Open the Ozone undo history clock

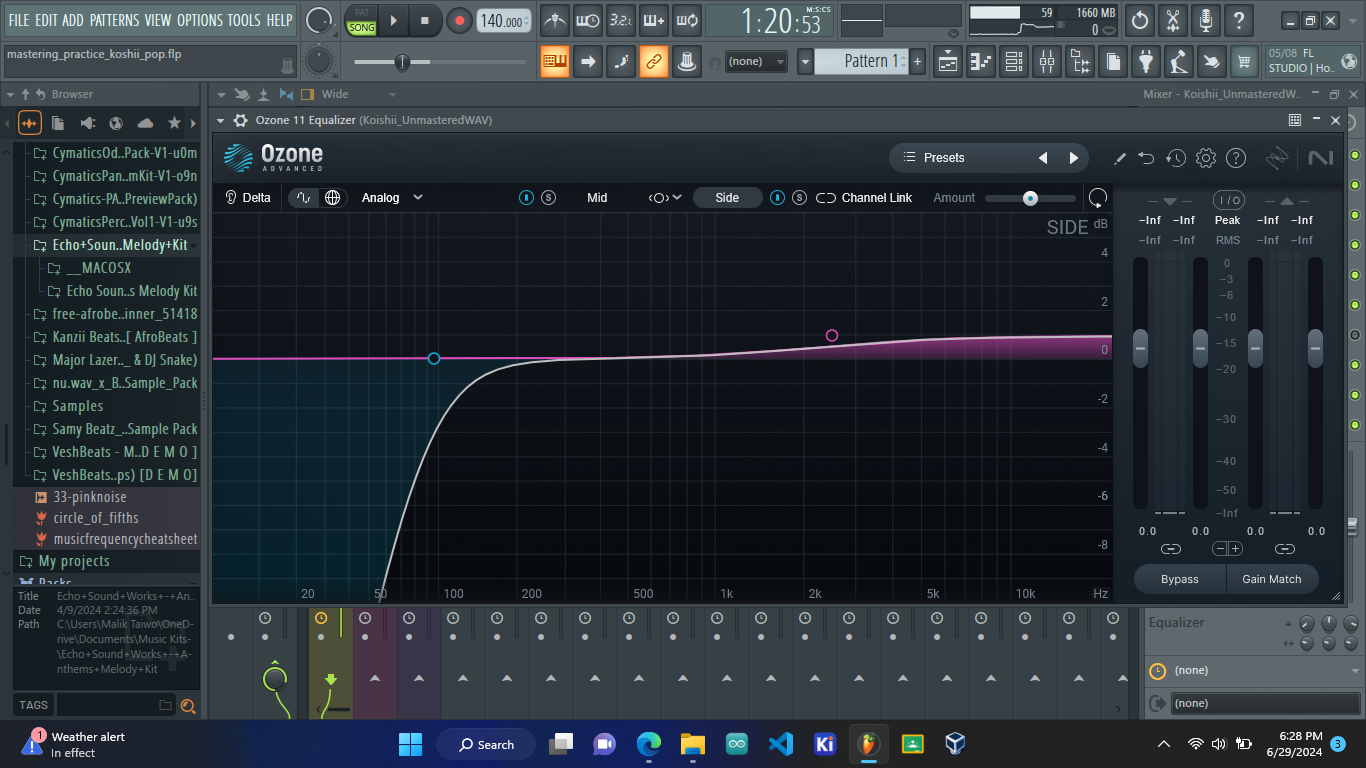tap(1176, 158)
